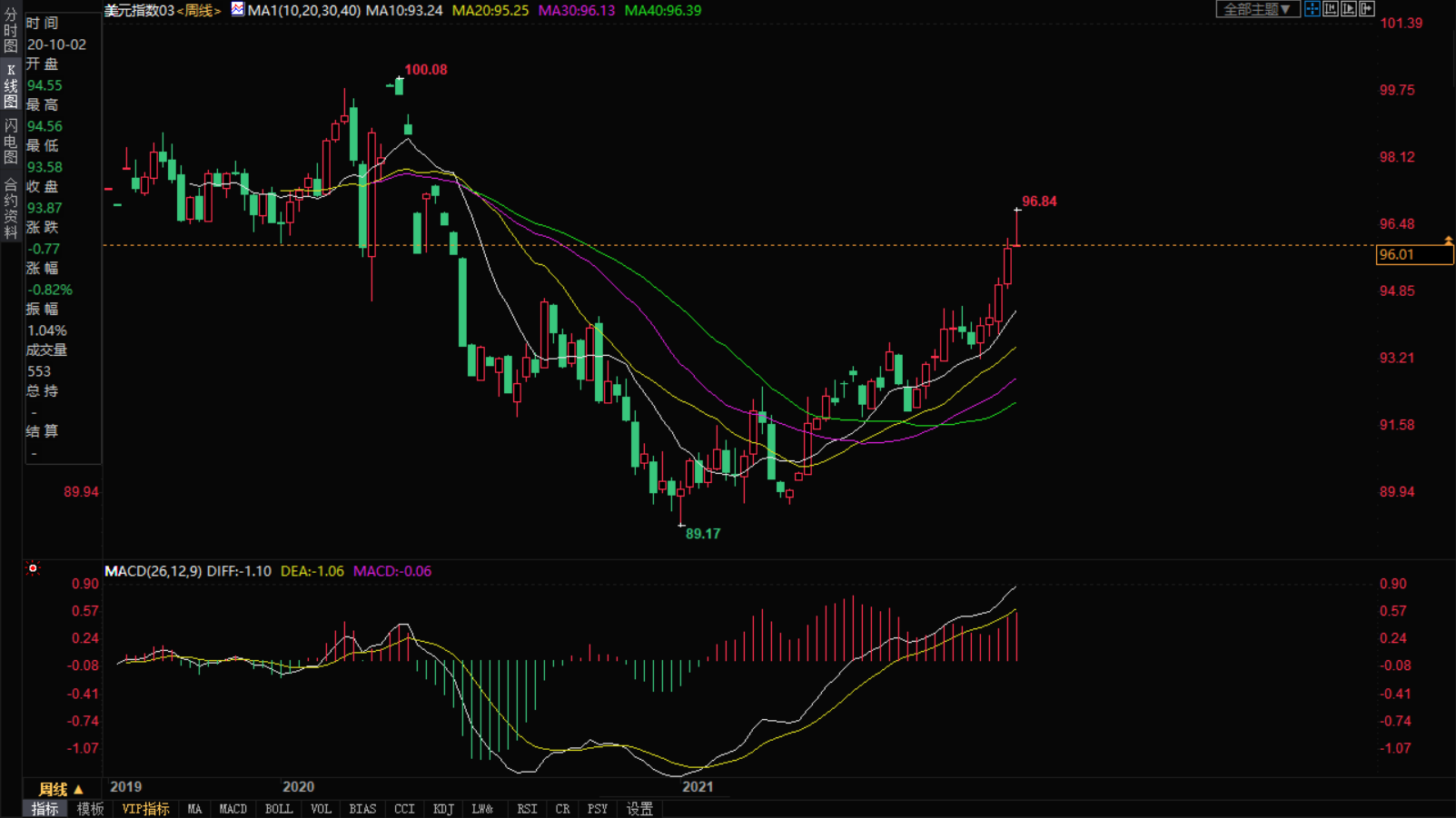Click the rightmost export arrow icon
The width and height of the screenshot is (1456, 818).
(1367, 9)
